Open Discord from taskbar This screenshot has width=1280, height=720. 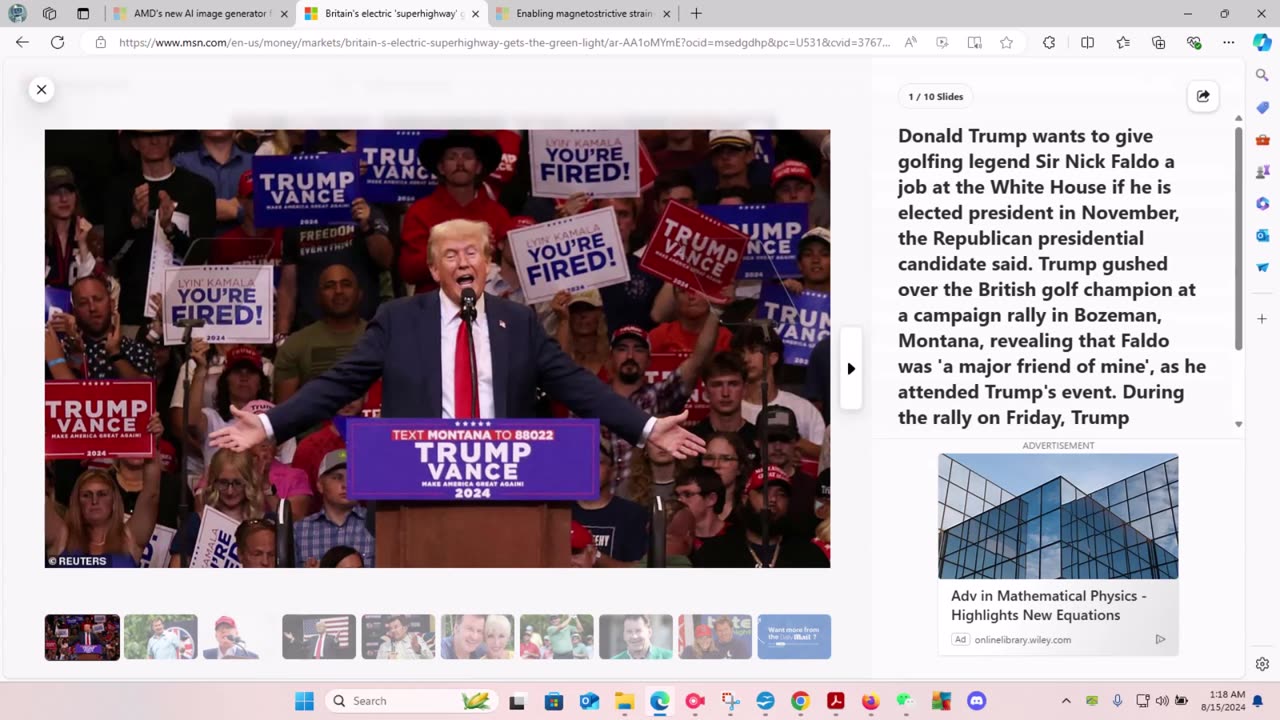pyautogui.click(x=976, y=701)
